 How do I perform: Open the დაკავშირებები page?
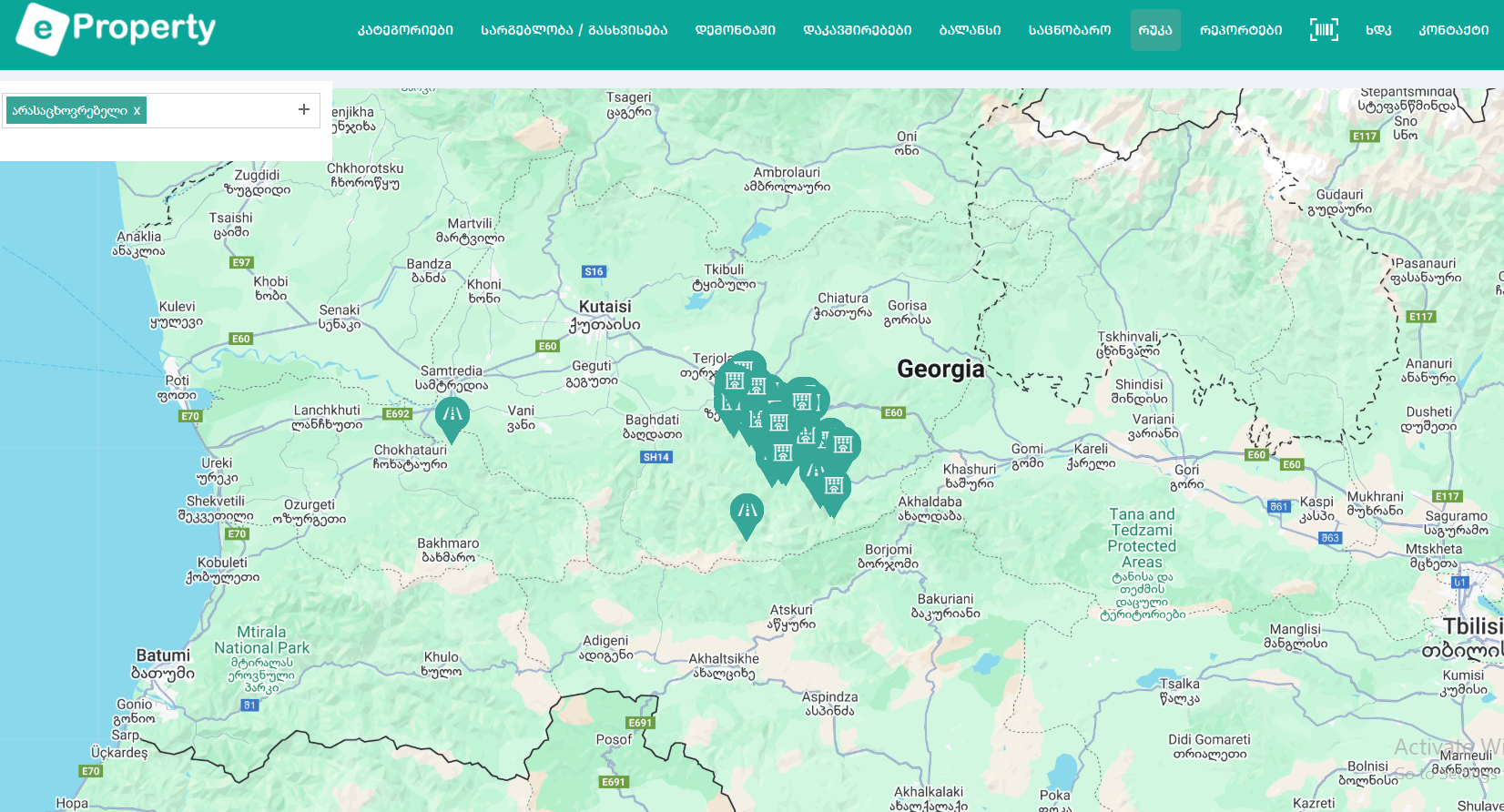pyautogui.click(x=857, y=30)
